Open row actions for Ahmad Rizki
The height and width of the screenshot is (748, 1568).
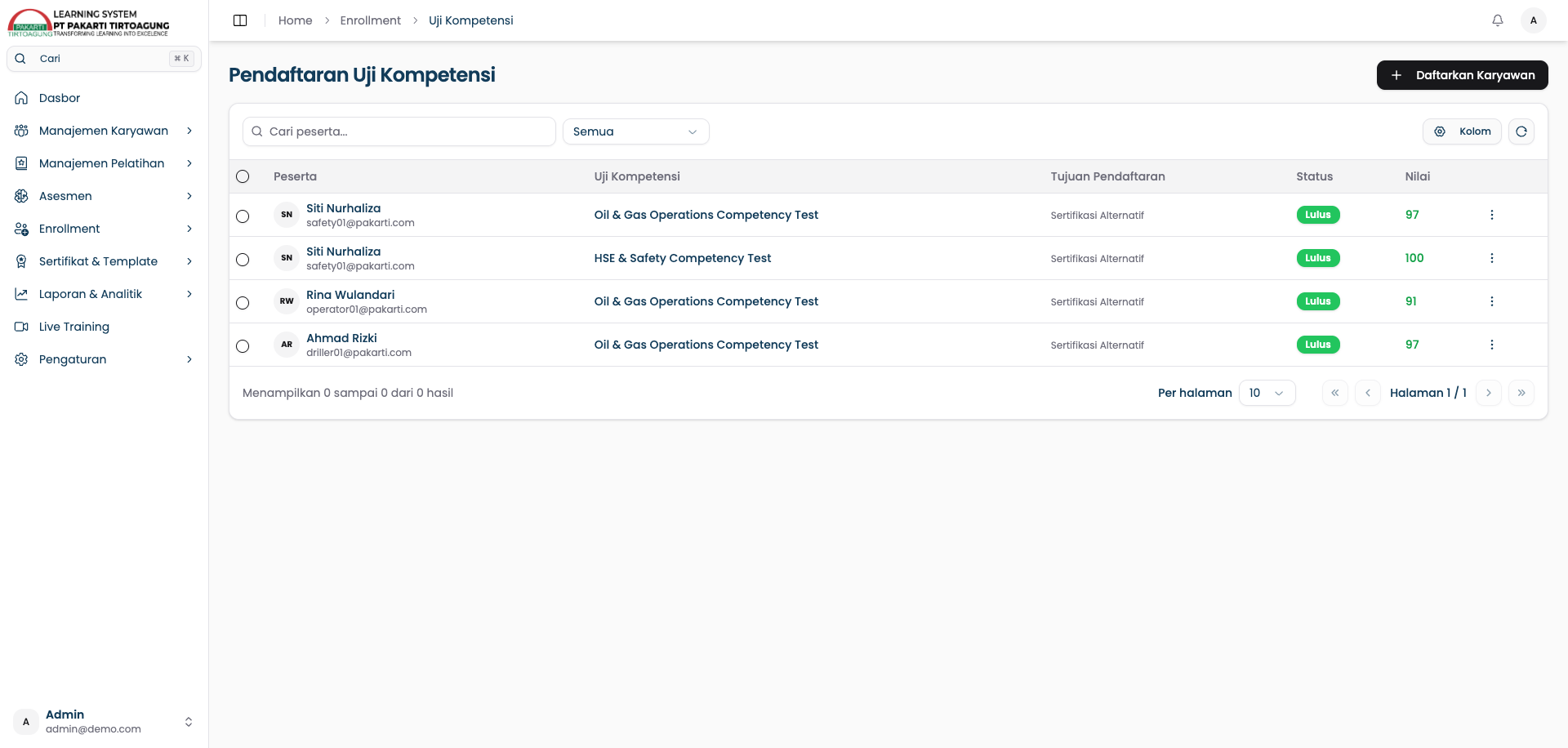[1492, 345]
